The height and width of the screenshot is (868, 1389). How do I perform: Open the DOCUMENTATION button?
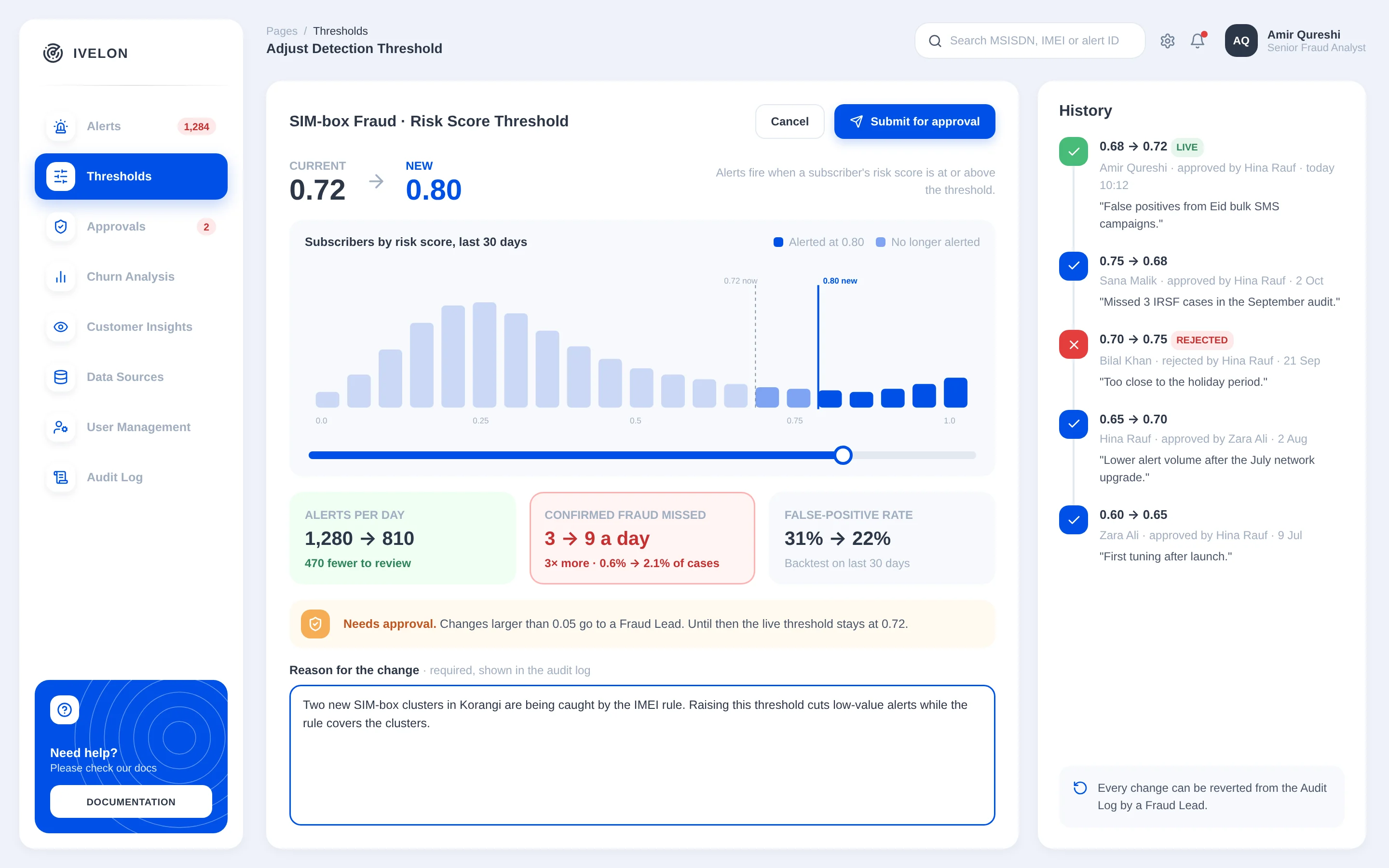[131, 801]
